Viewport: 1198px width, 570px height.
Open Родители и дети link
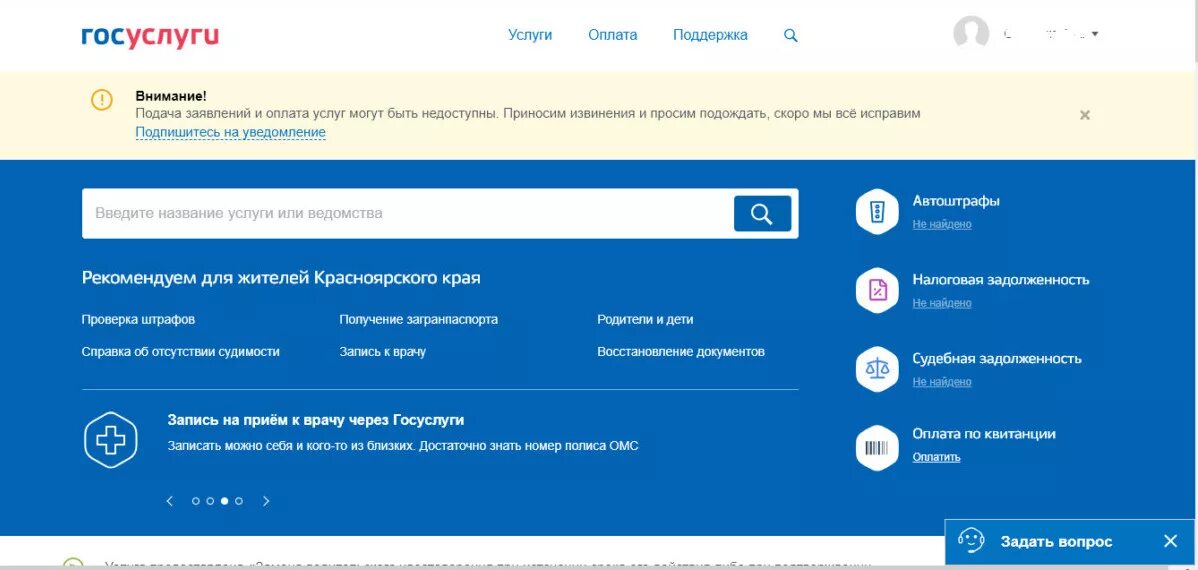[x=645, y=319]
